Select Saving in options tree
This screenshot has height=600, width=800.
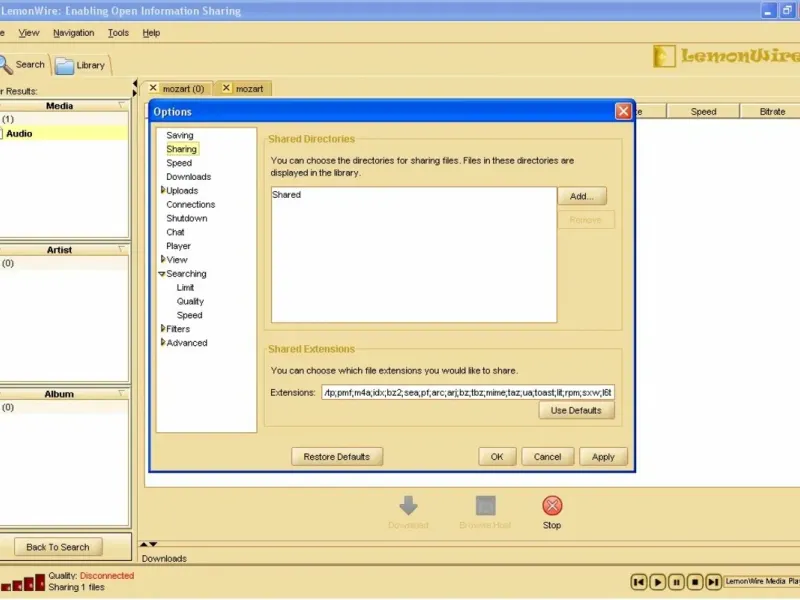click(180, 135)
